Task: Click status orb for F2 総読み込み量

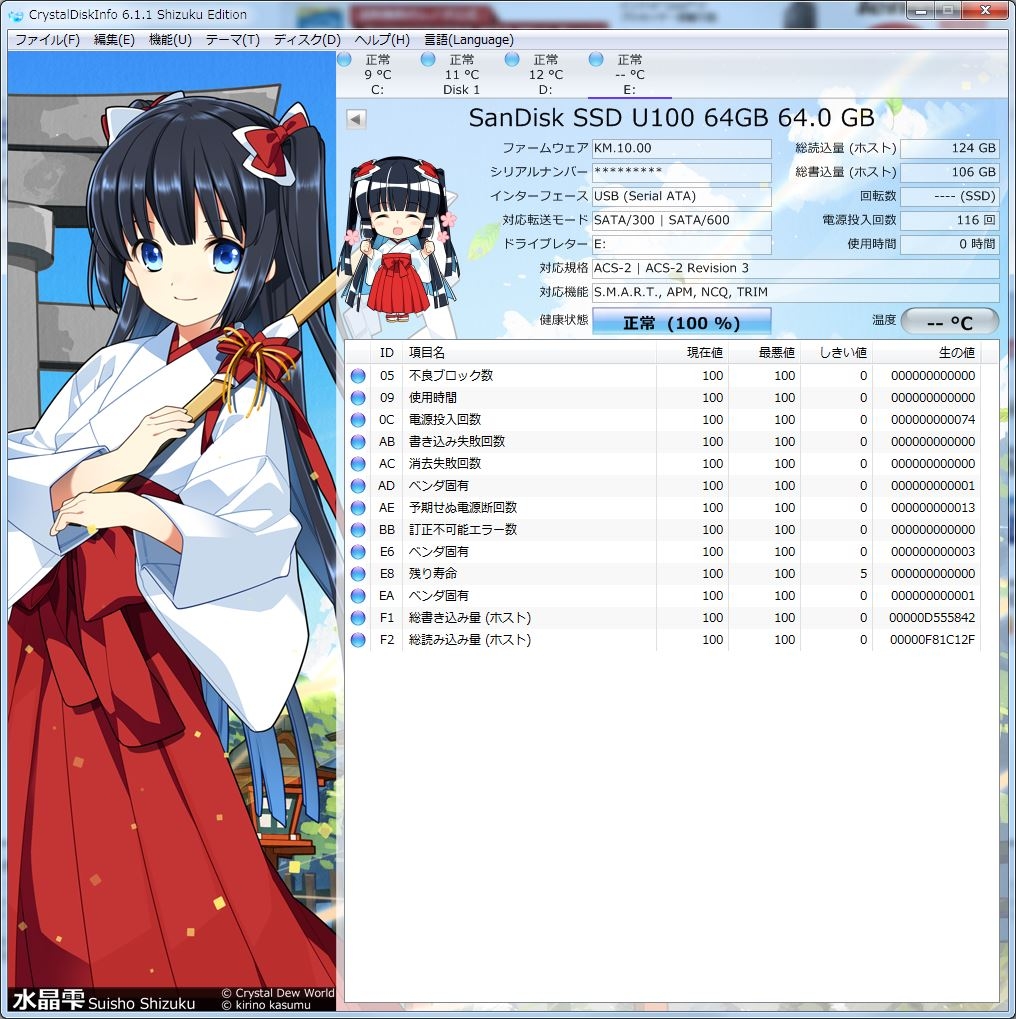Action: (358, 640)
